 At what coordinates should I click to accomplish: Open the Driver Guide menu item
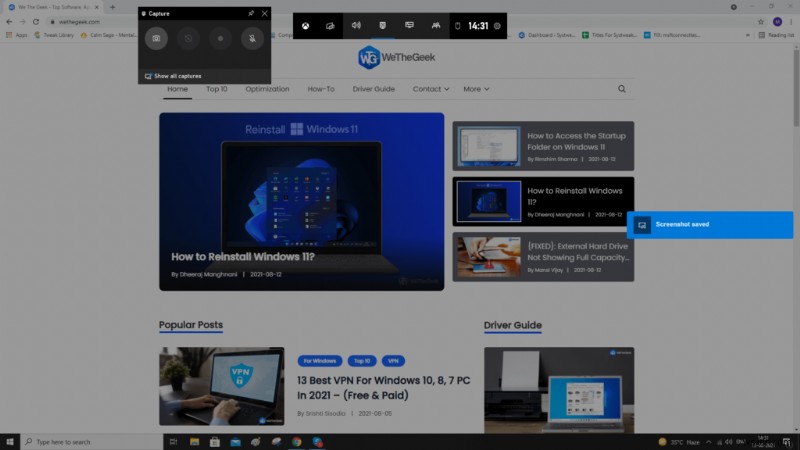coord(373,89)
